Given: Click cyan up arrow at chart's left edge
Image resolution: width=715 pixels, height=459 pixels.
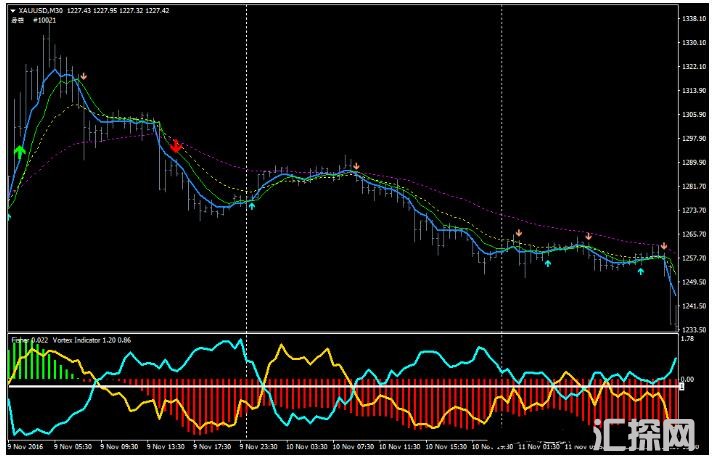Looking at the screenshot, I should click(x=9, y=216).
